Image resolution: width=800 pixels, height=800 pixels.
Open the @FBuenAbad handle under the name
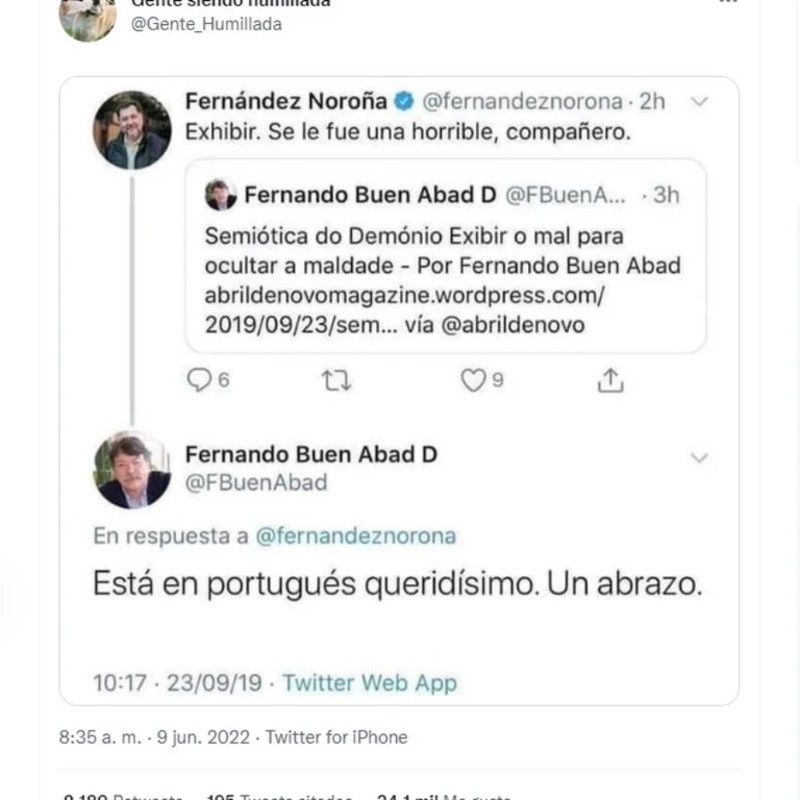pyautogui.click(x=257, y=483)
